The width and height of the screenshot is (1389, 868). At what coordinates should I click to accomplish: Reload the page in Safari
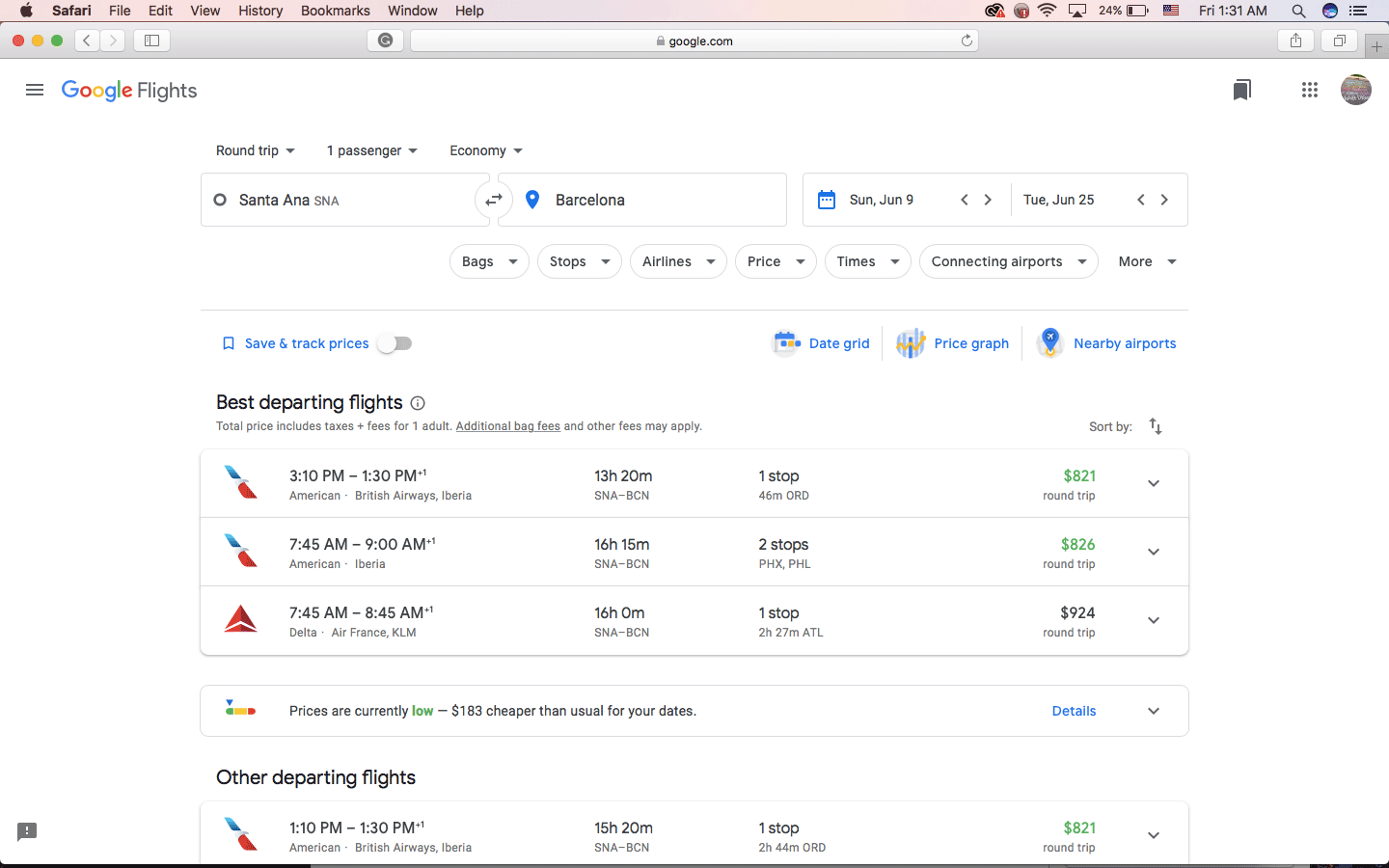tap(967, 41)
